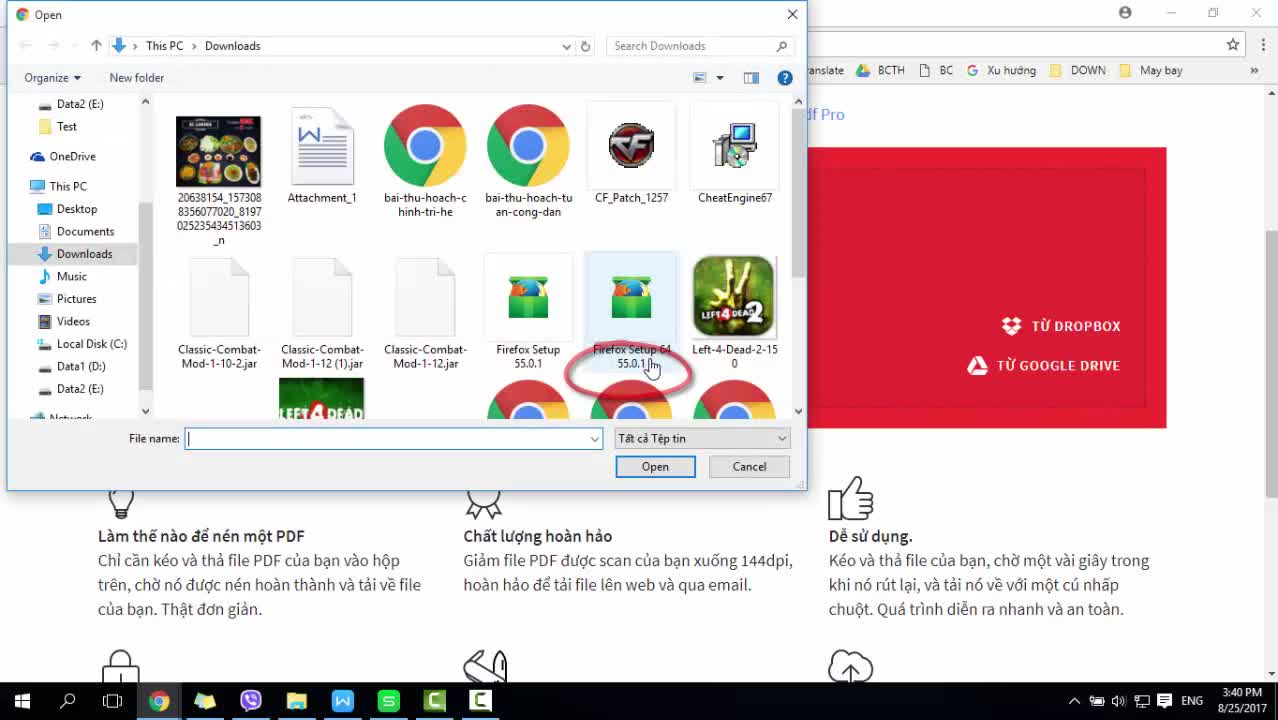Open Music in navigation pane
Screen dimensions: 1278x720
71,277
